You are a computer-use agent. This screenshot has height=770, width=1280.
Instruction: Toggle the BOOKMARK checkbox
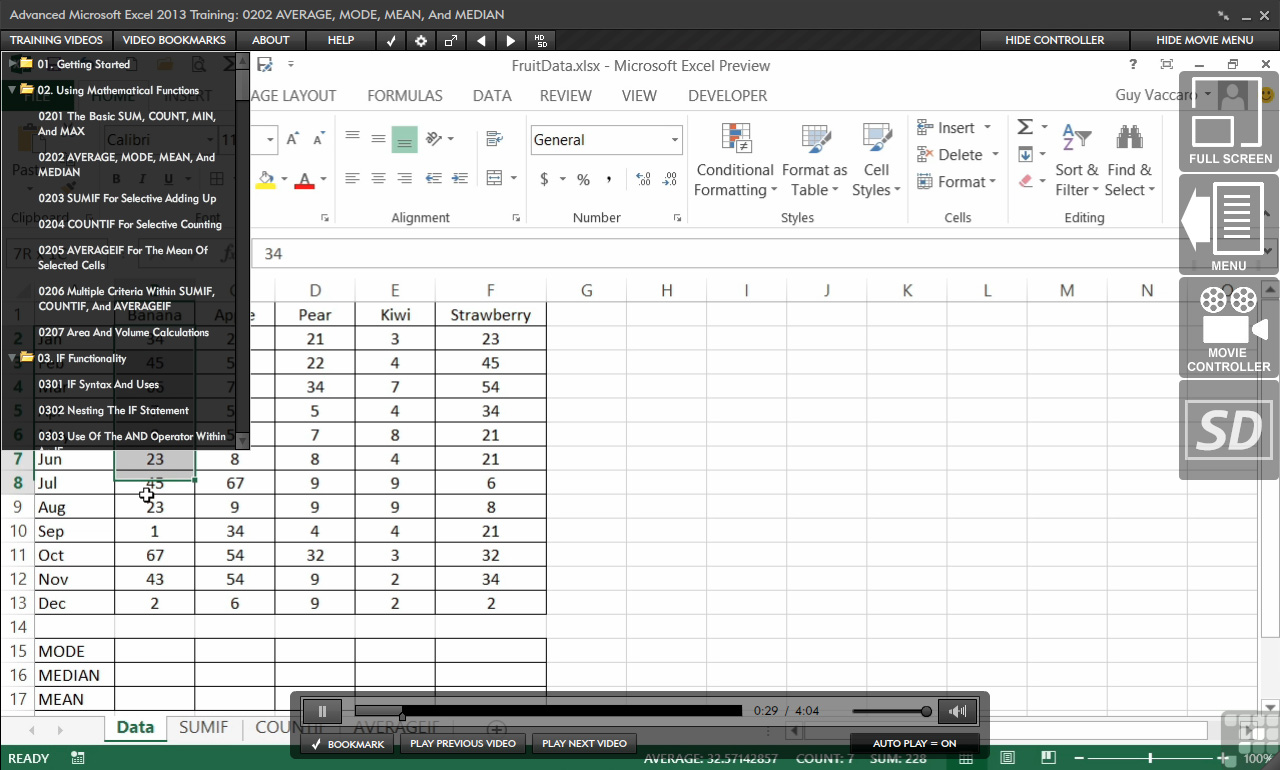coord(349,744)
